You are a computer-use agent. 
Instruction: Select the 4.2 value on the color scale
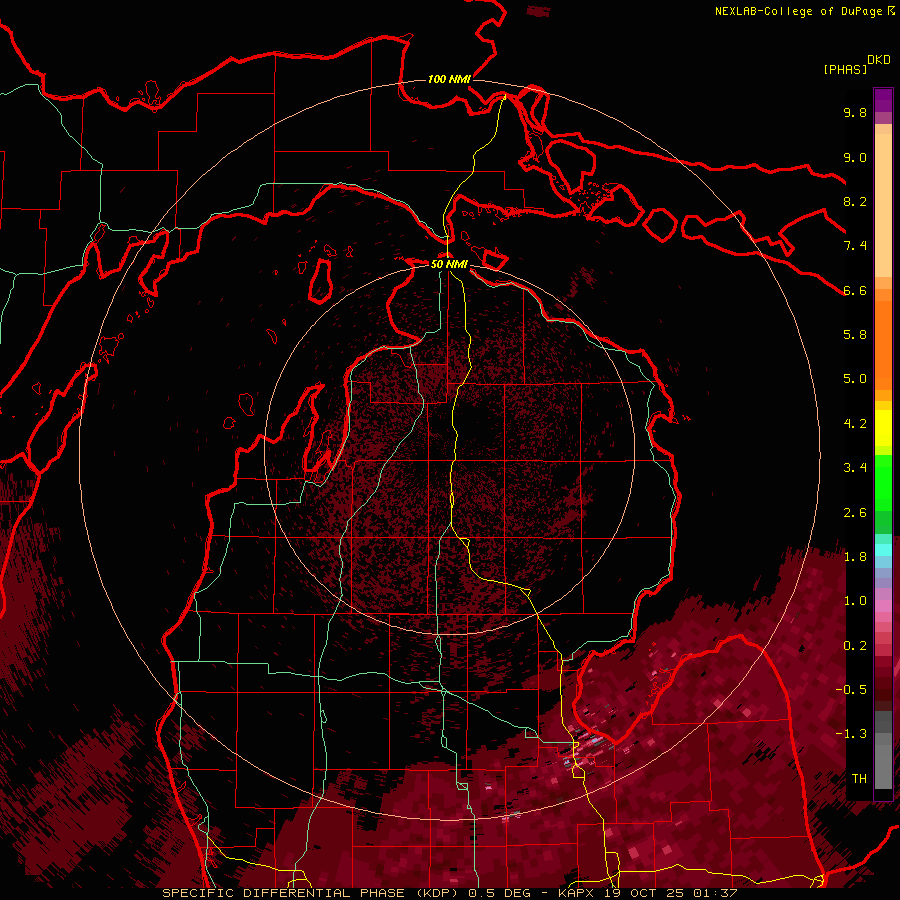(855, 424)
